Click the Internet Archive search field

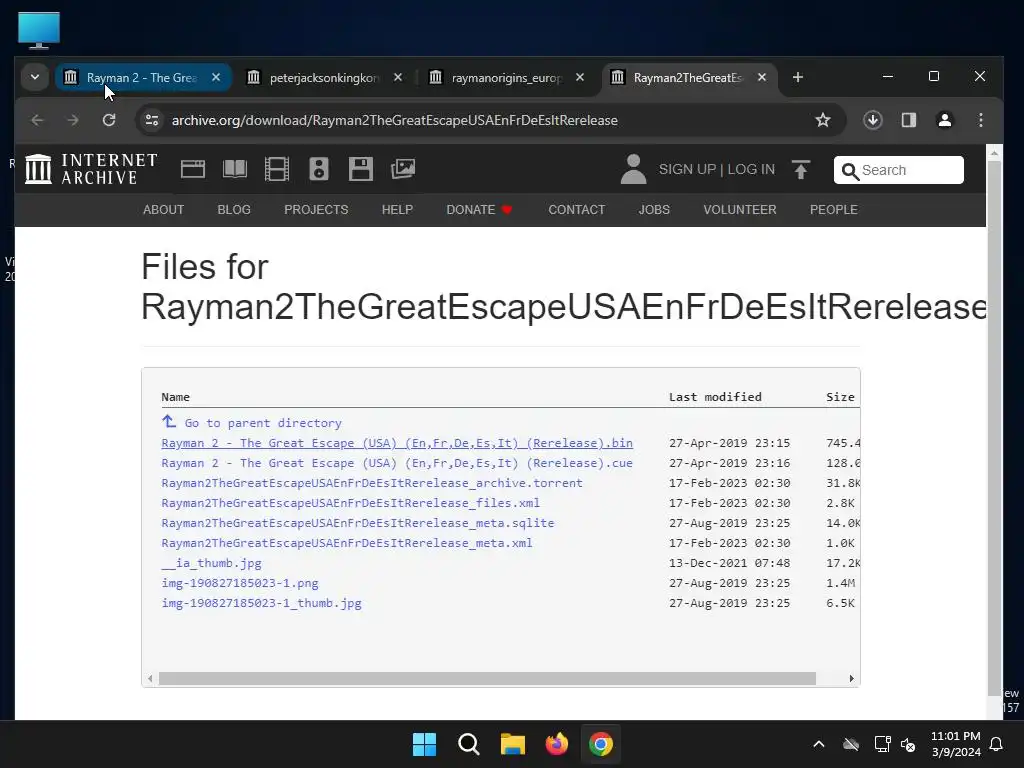point(899,170)
